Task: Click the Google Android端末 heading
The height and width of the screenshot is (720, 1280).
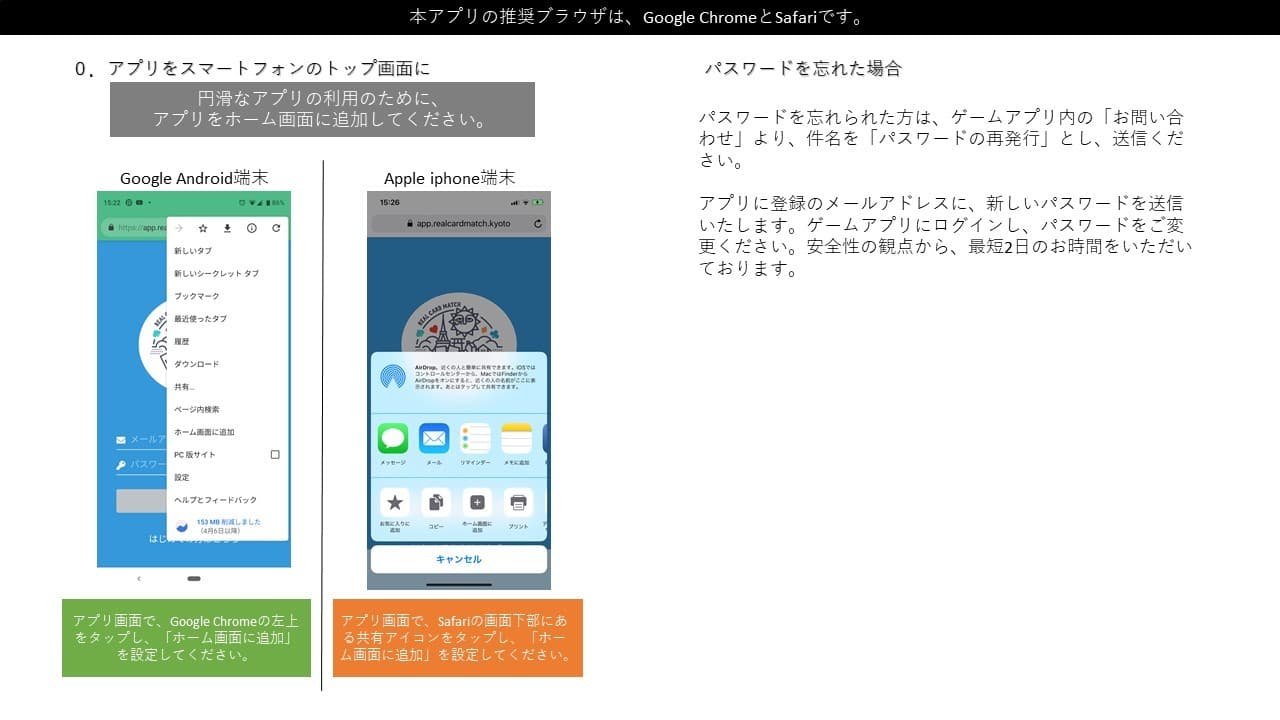Action: coord(194,178)
